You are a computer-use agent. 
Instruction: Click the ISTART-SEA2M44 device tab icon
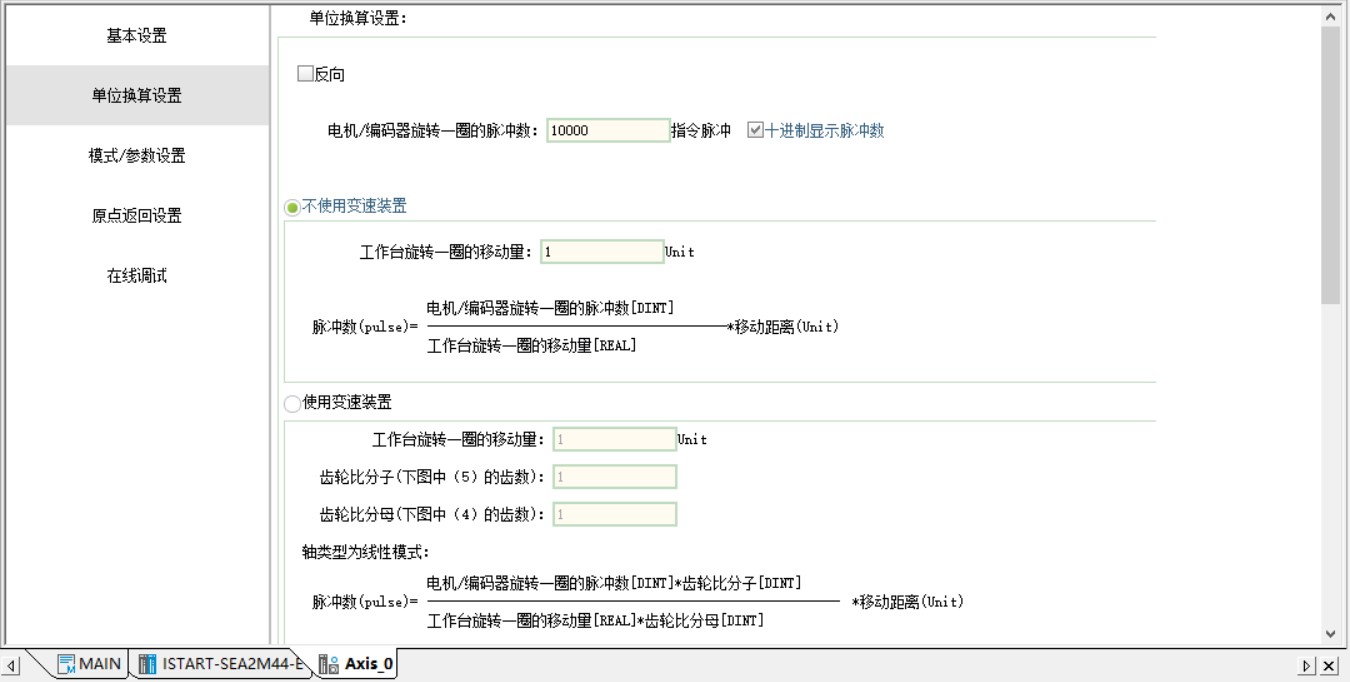click(x=148, y=664)
